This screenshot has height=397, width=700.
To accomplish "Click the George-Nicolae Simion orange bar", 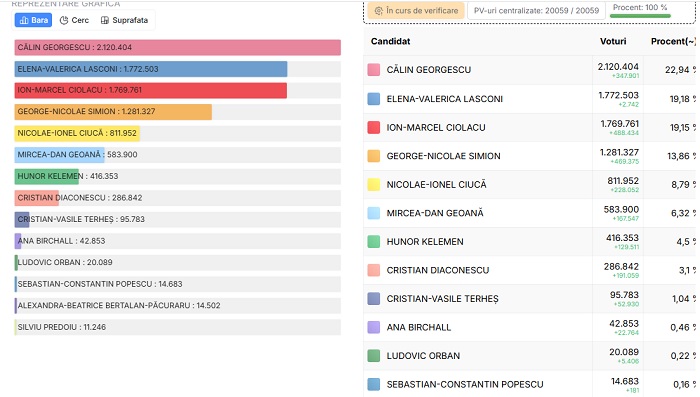I will 113,112.
